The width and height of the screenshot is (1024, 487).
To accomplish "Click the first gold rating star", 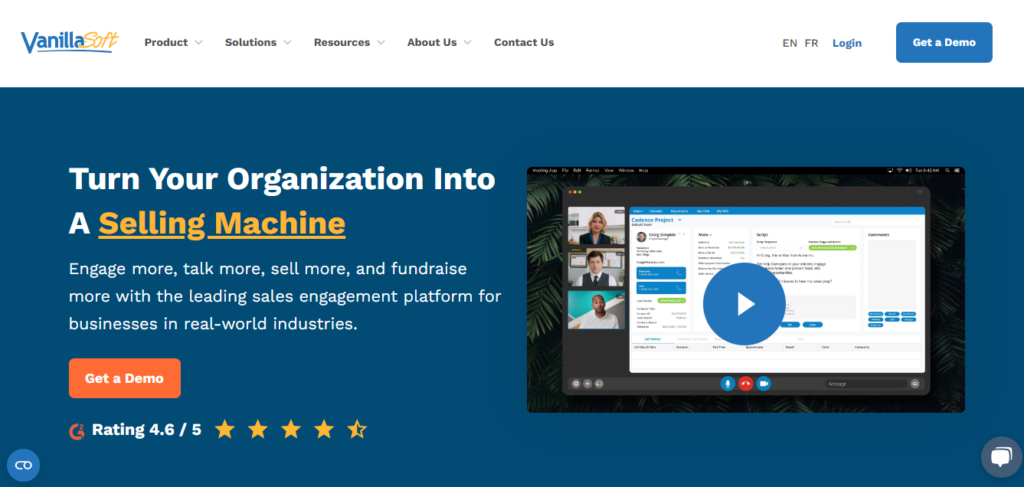I will click(x=225, y=429).
